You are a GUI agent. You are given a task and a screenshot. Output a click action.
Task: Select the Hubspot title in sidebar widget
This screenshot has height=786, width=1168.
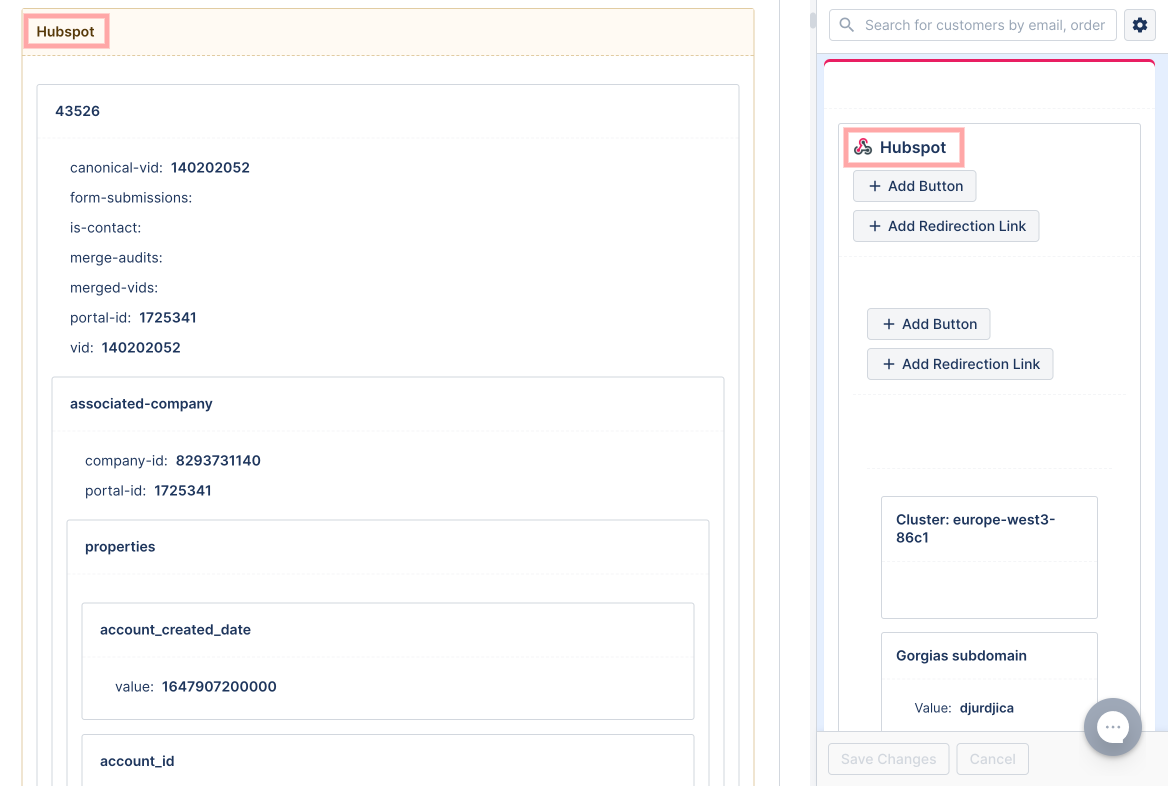[x=912, y=148]
